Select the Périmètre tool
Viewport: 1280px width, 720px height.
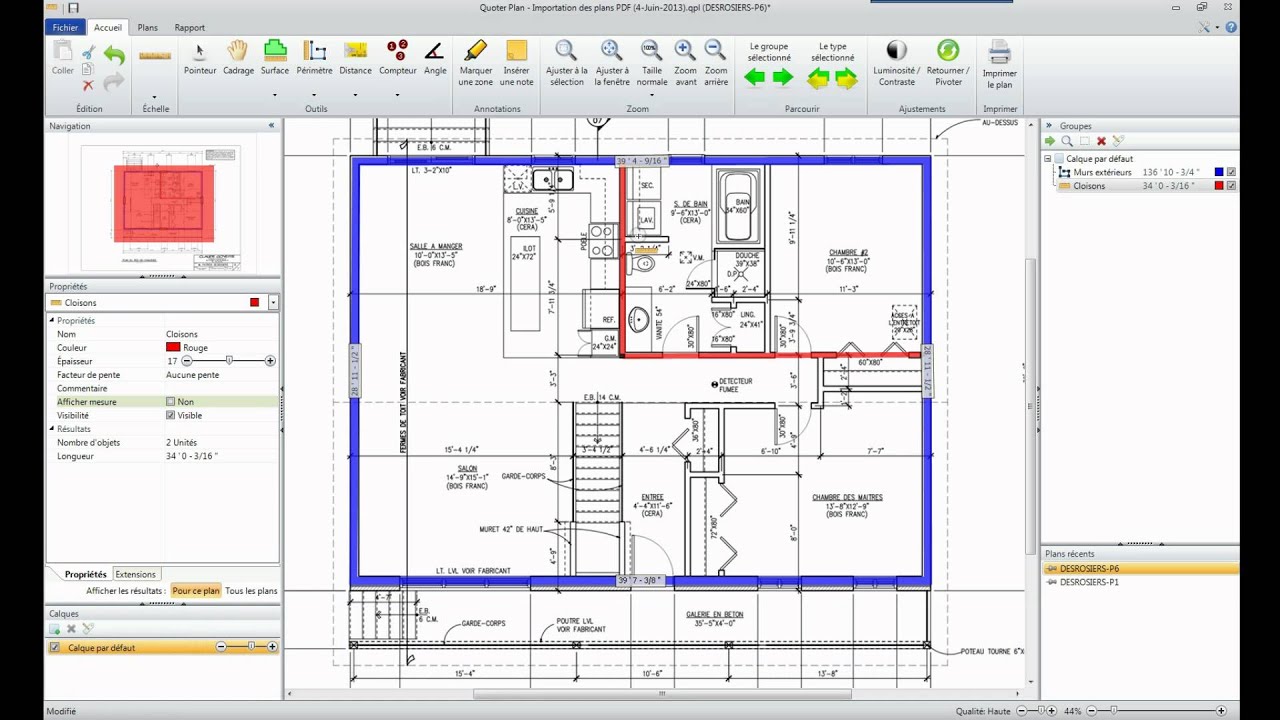(314, 58)
